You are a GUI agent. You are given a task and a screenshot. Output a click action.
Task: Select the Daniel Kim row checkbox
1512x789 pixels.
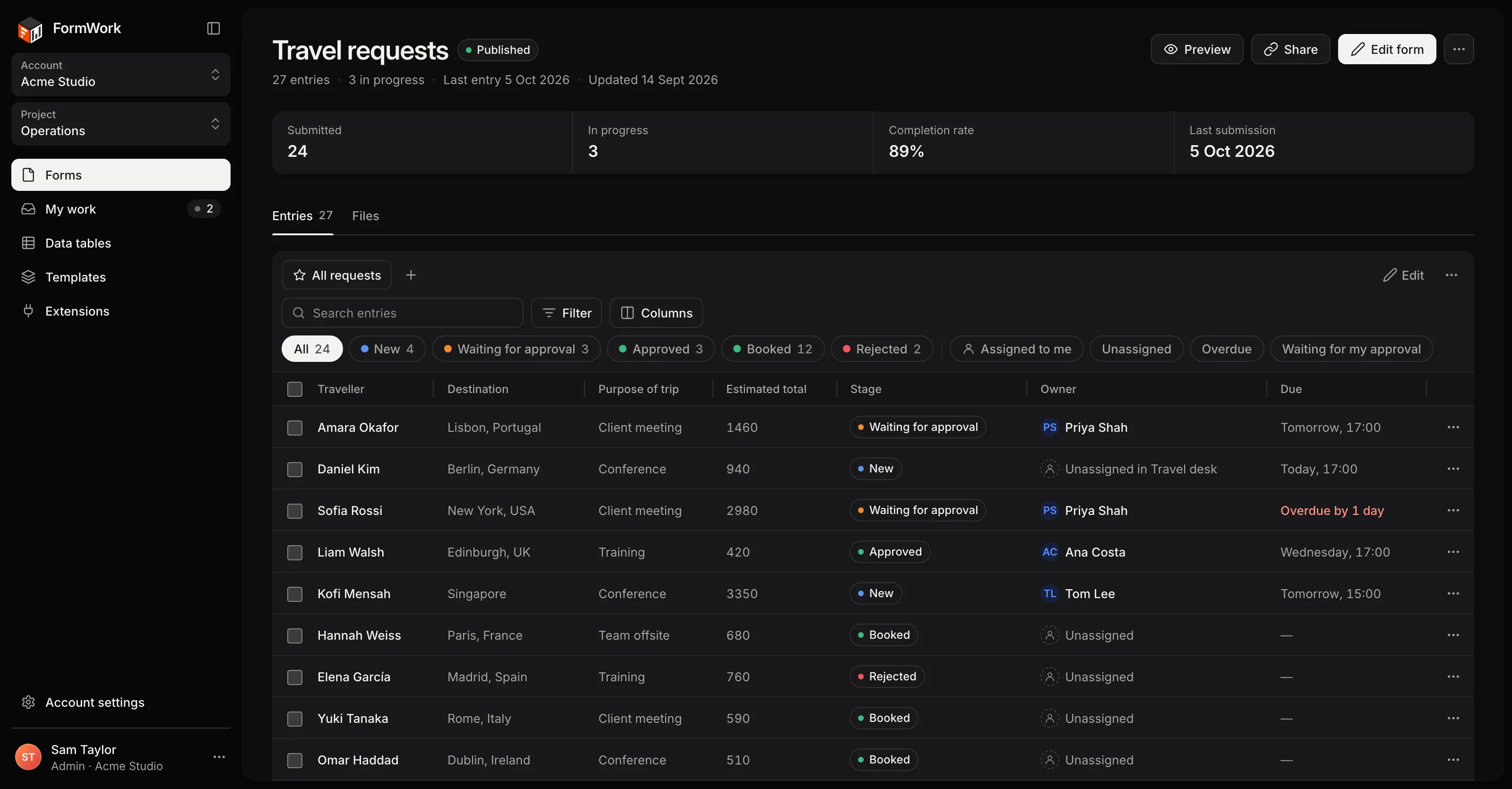click(295, 469)
